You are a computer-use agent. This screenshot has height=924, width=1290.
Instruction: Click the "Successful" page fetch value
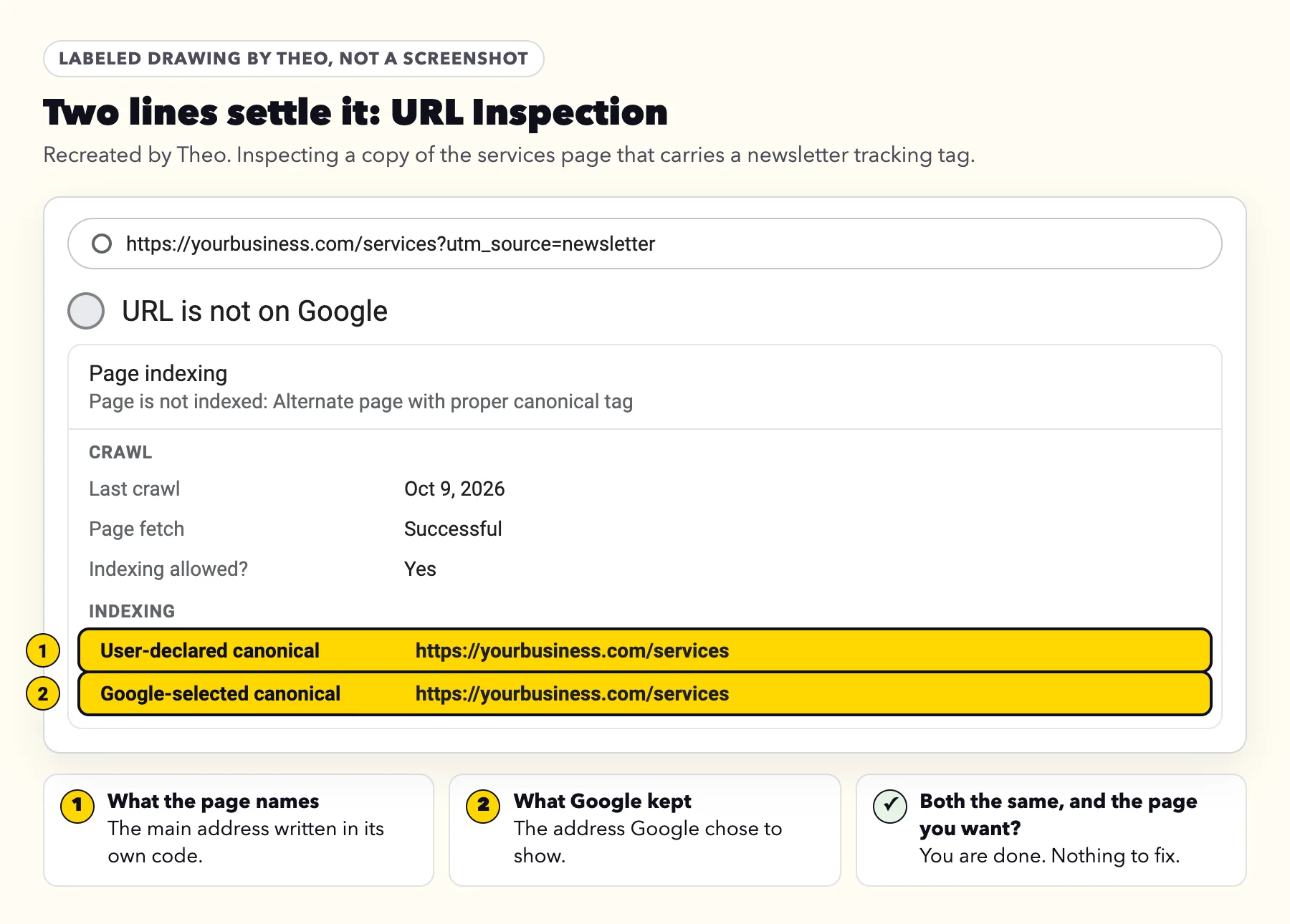pyautogui.click(x=453, y=529)
